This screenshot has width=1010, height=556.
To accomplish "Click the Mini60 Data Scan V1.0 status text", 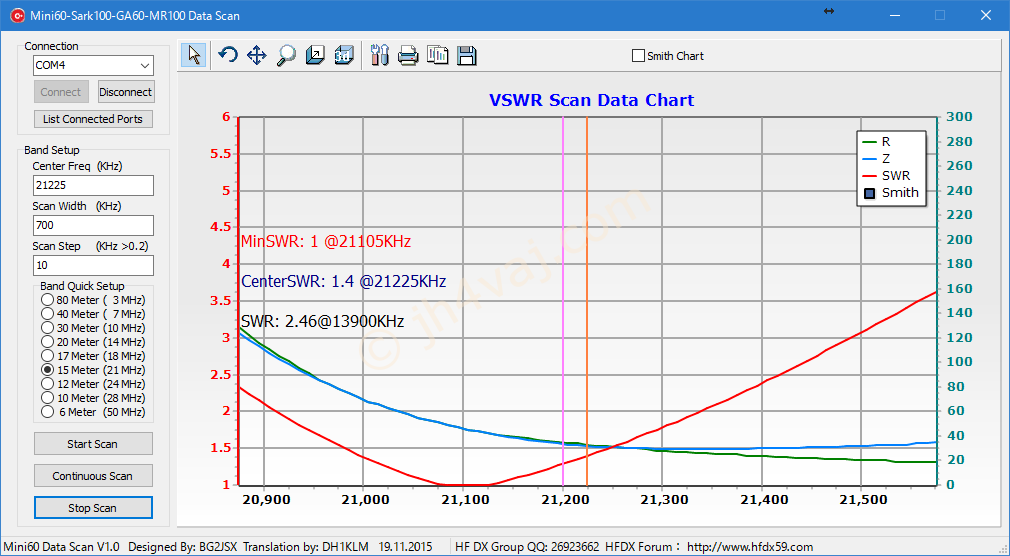I will click(61, 547).
